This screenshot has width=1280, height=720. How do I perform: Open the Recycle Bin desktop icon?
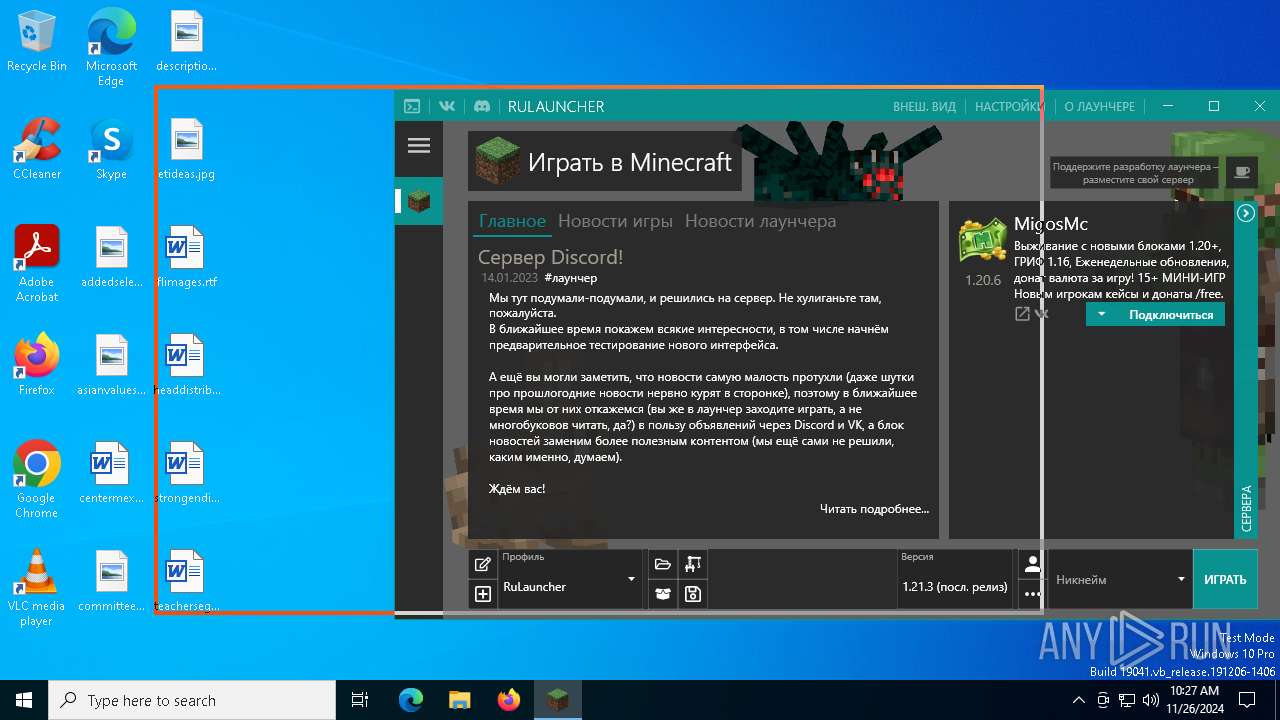point(37,42)
